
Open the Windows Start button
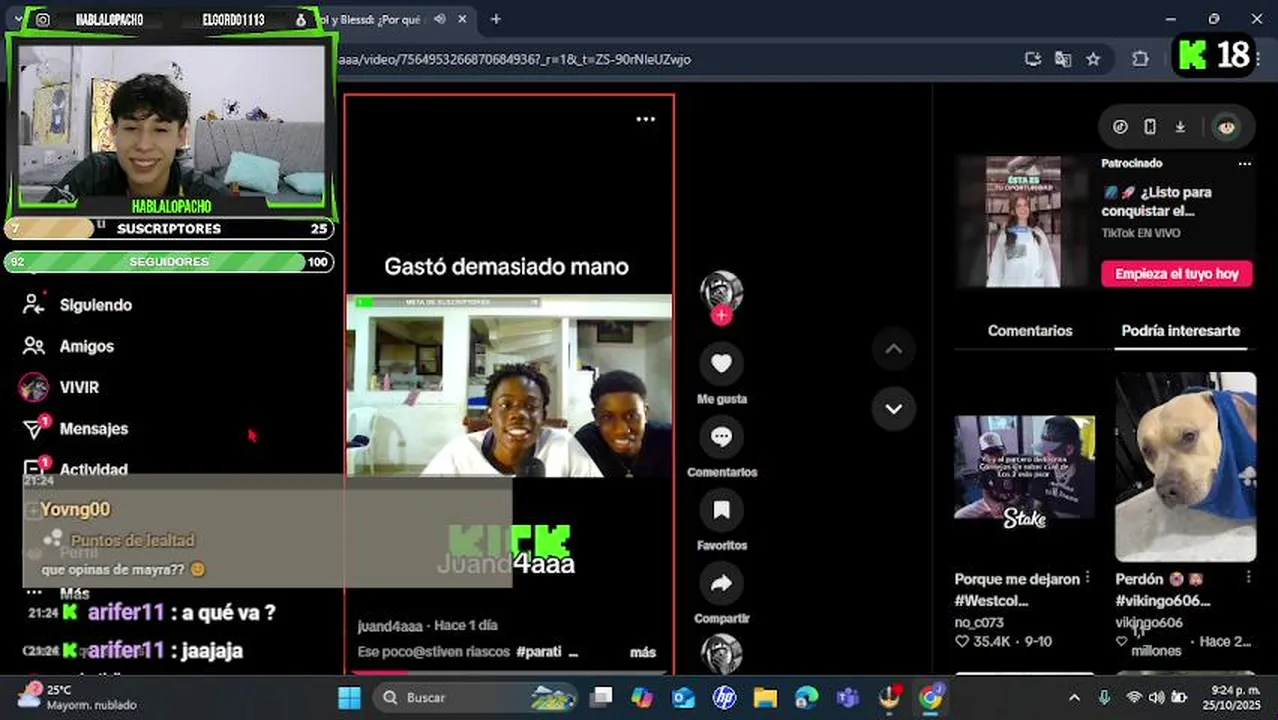tap(349, 697)
